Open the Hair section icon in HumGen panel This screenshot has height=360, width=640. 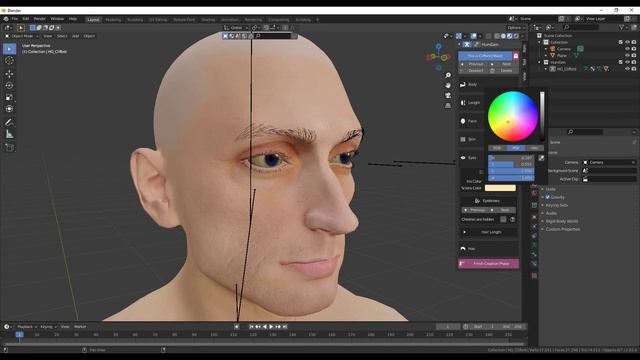pos(463,249)
